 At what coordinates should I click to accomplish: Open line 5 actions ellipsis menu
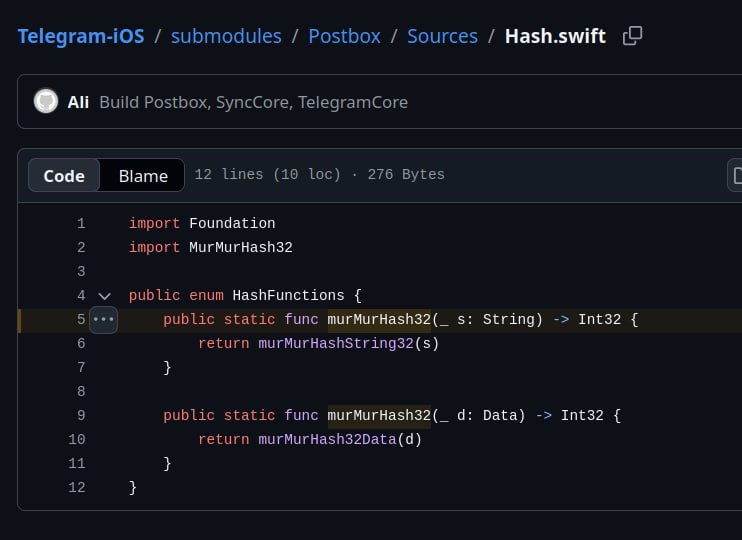point(104,319)
